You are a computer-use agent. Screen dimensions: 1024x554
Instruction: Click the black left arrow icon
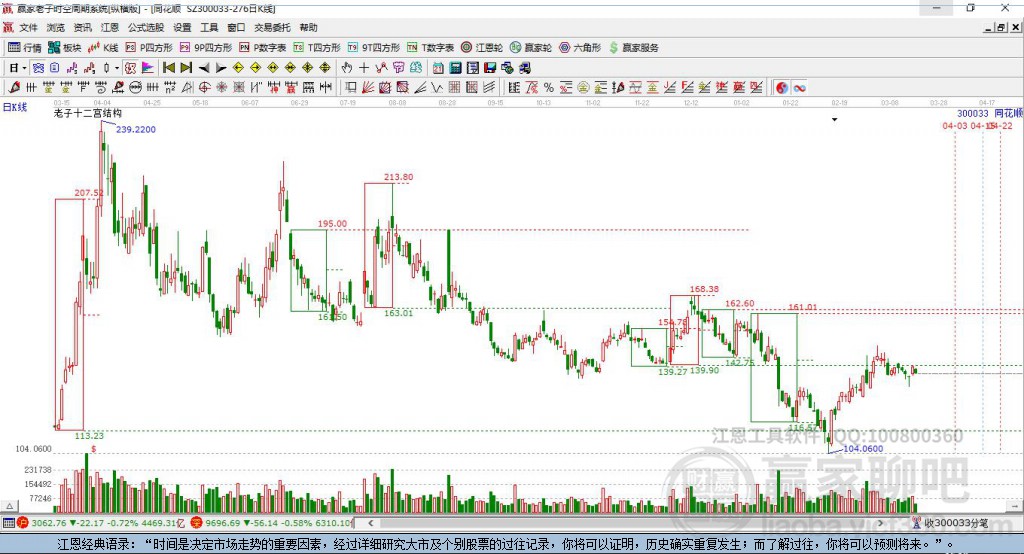(x=204, y=68)
